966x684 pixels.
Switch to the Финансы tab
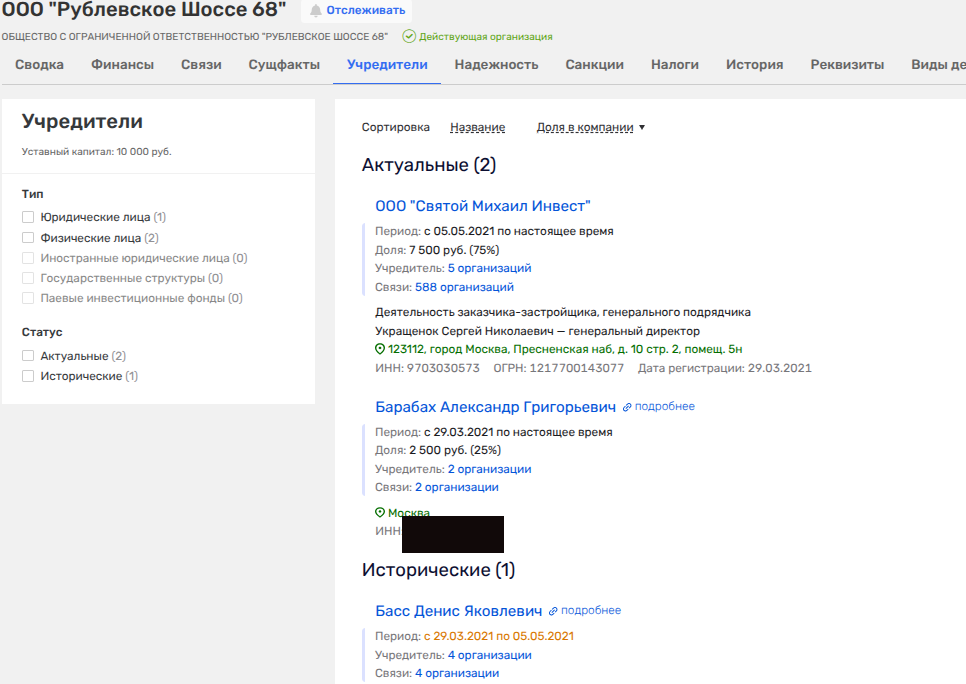point(122,65)
